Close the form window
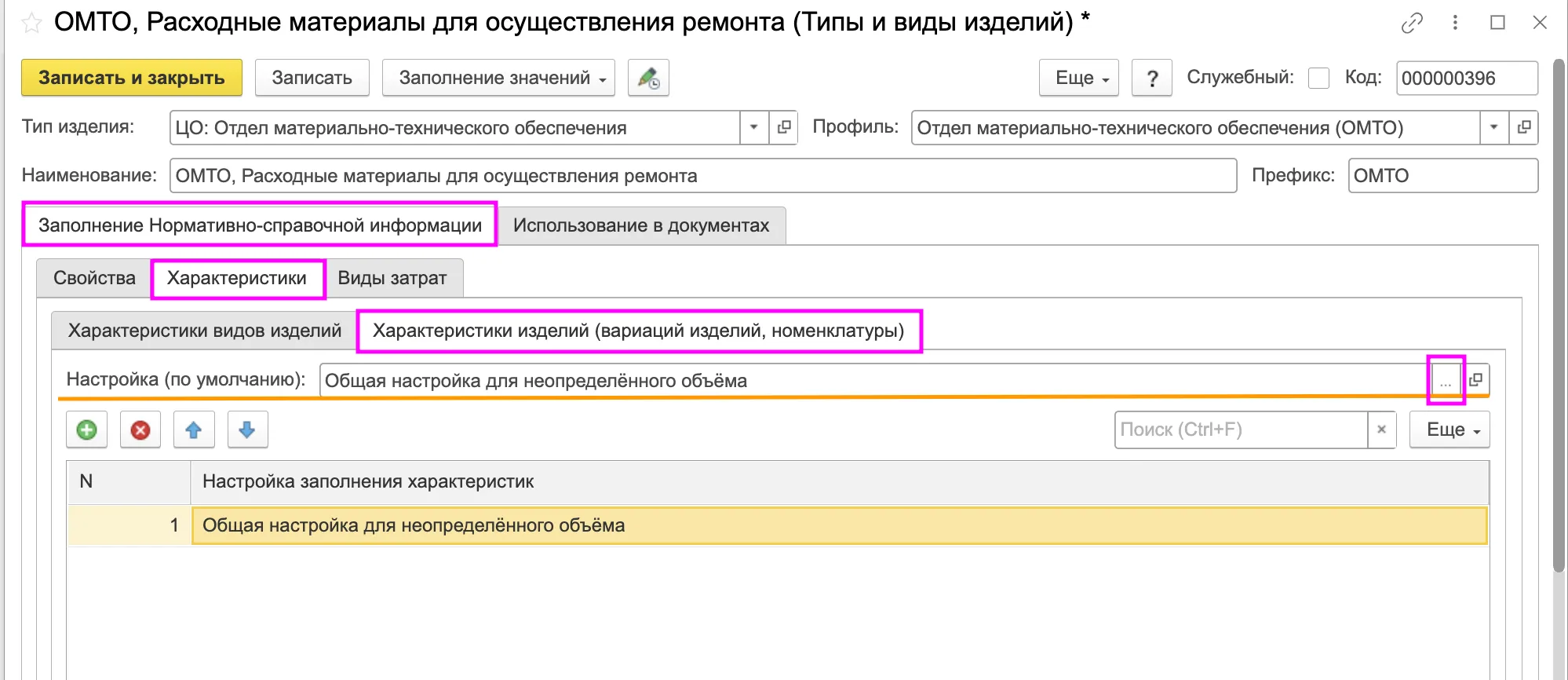This screenshot has width=1568, height=680. point(1540,23)
